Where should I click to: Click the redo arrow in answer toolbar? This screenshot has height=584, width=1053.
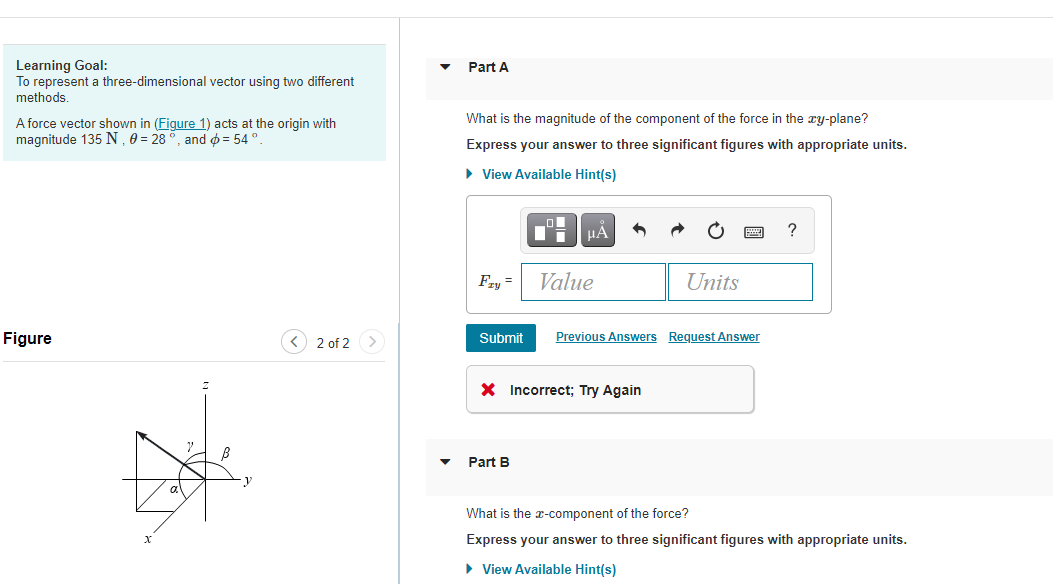coord(677,229)
